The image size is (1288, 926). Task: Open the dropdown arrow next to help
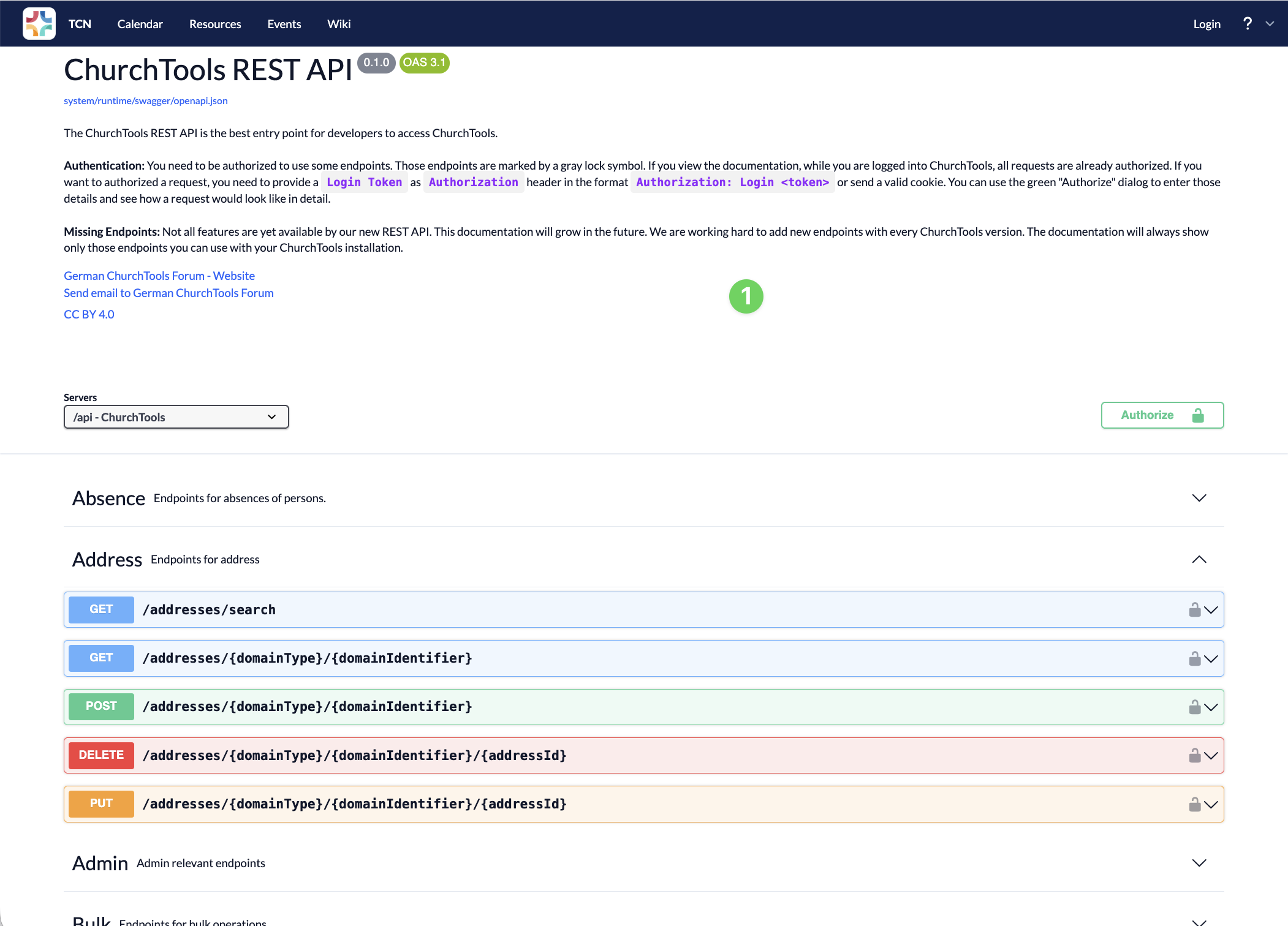pos(1270,24)
